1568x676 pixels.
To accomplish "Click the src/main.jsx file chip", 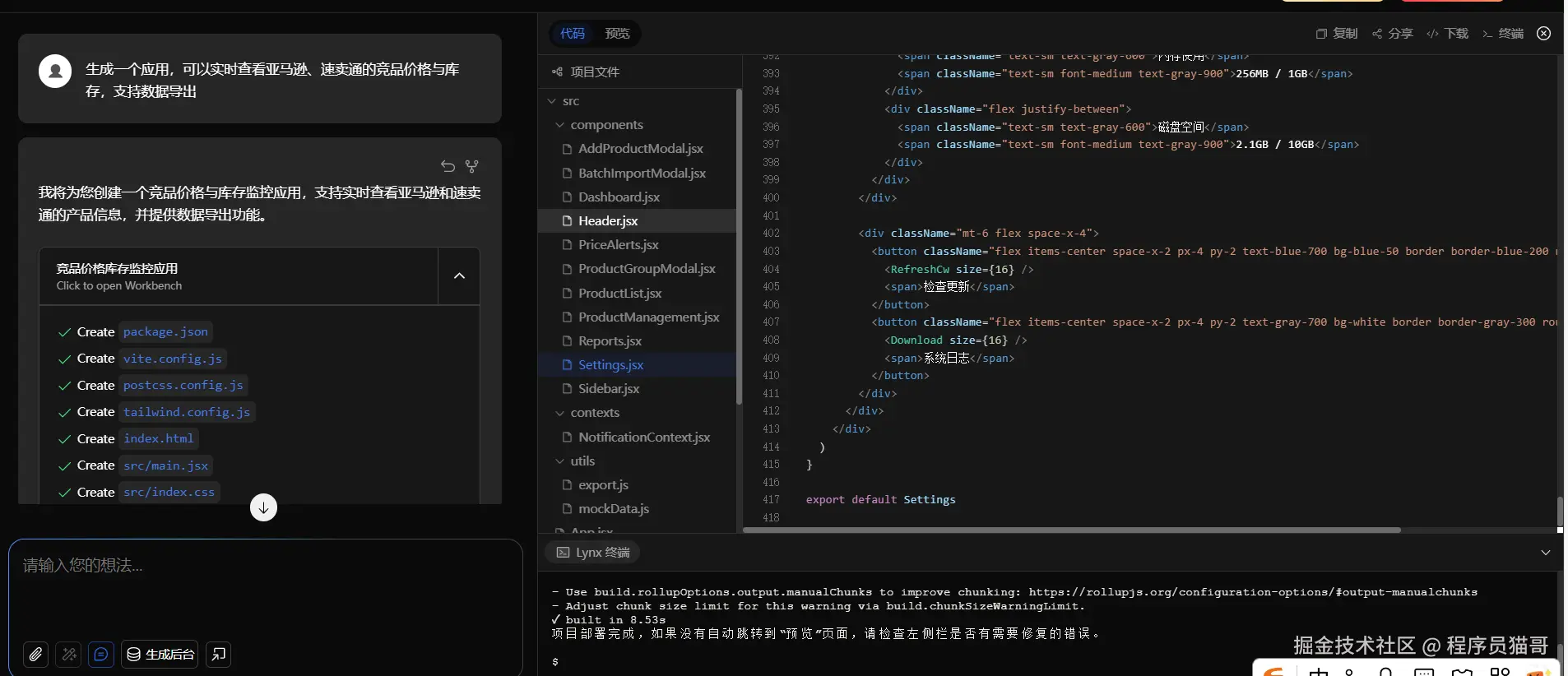I will click(165, 465).
